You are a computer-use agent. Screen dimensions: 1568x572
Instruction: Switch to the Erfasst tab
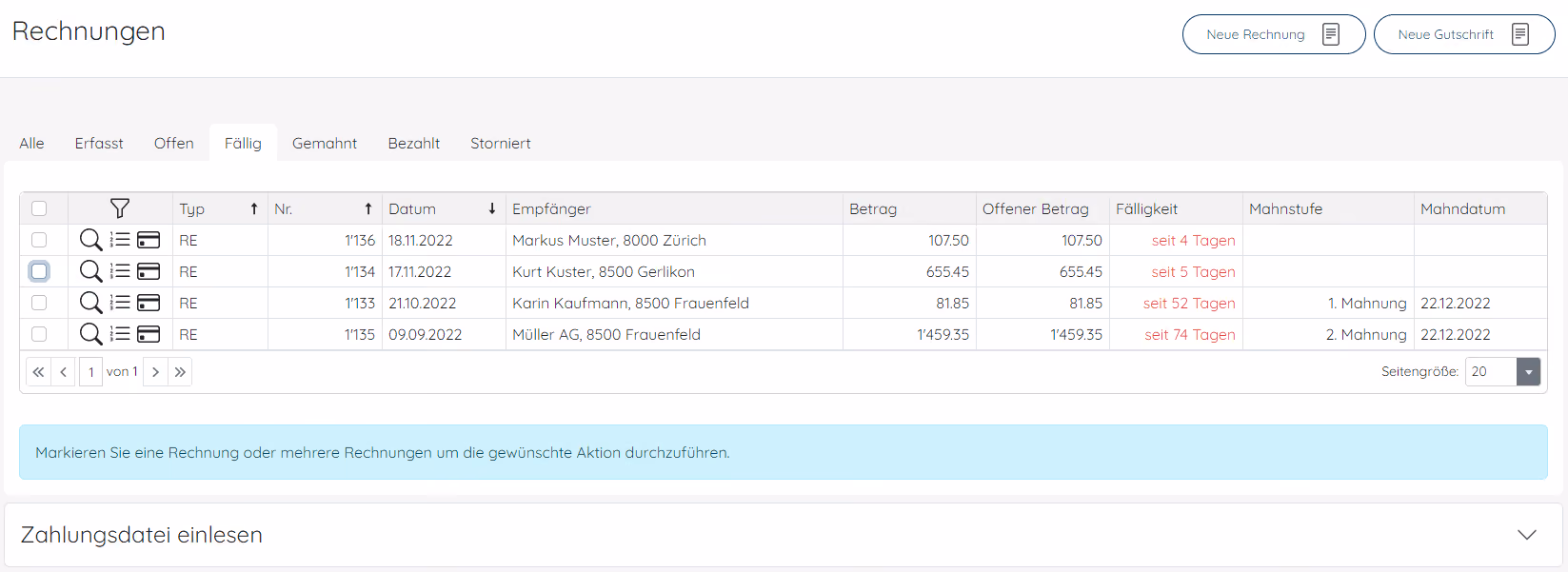coord(99,143)
